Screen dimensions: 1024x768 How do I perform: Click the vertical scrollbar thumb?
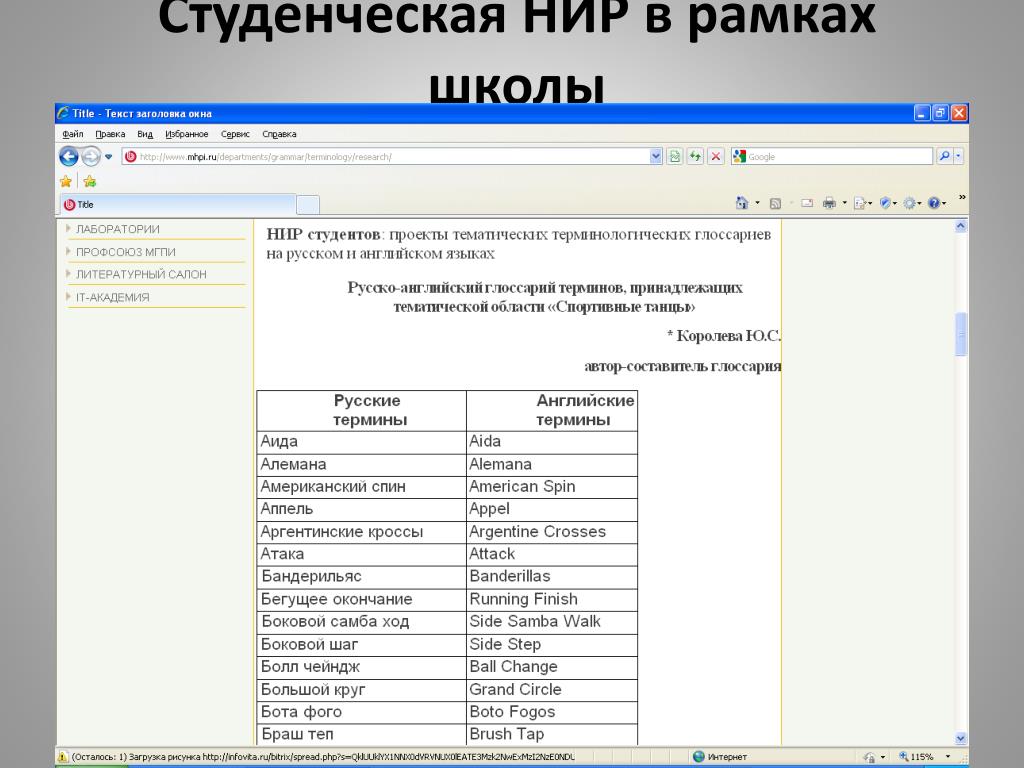click(961, 334)
